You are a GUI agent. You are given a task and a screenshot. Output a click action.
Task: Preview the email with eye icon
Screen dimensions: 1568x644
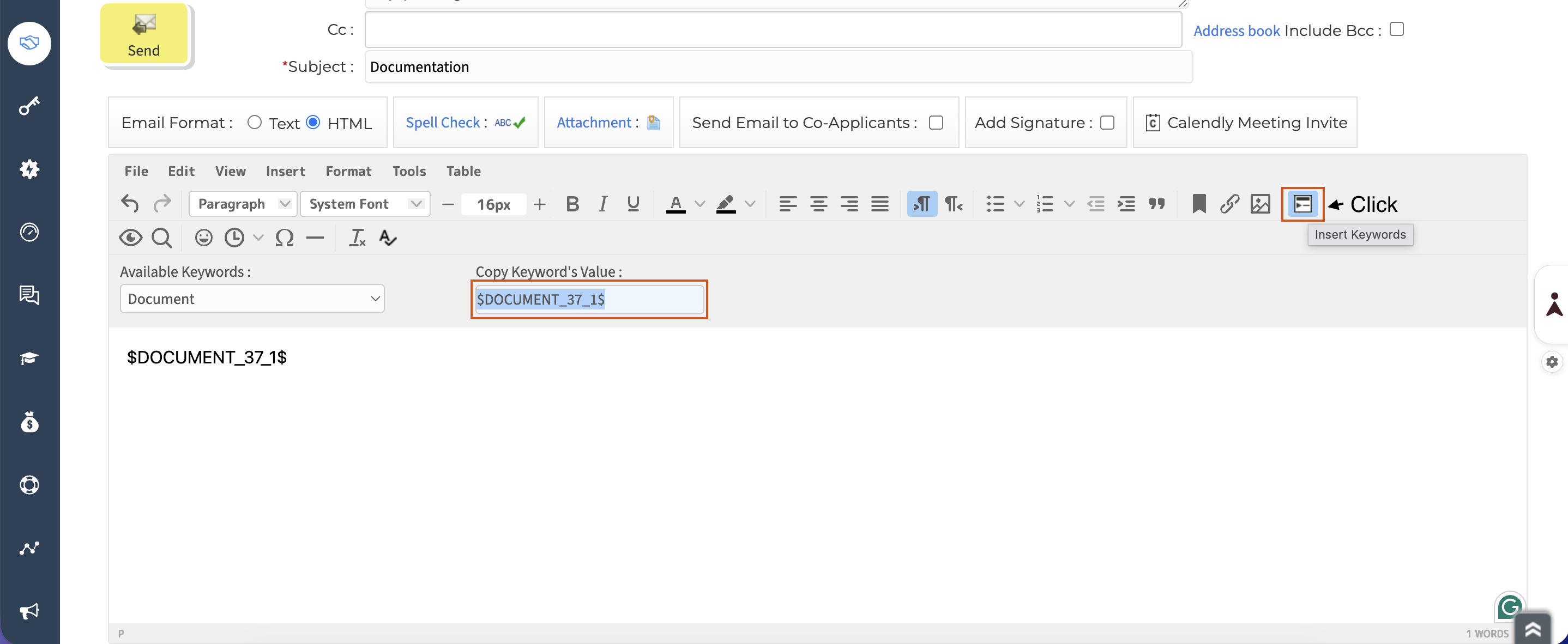130,238
